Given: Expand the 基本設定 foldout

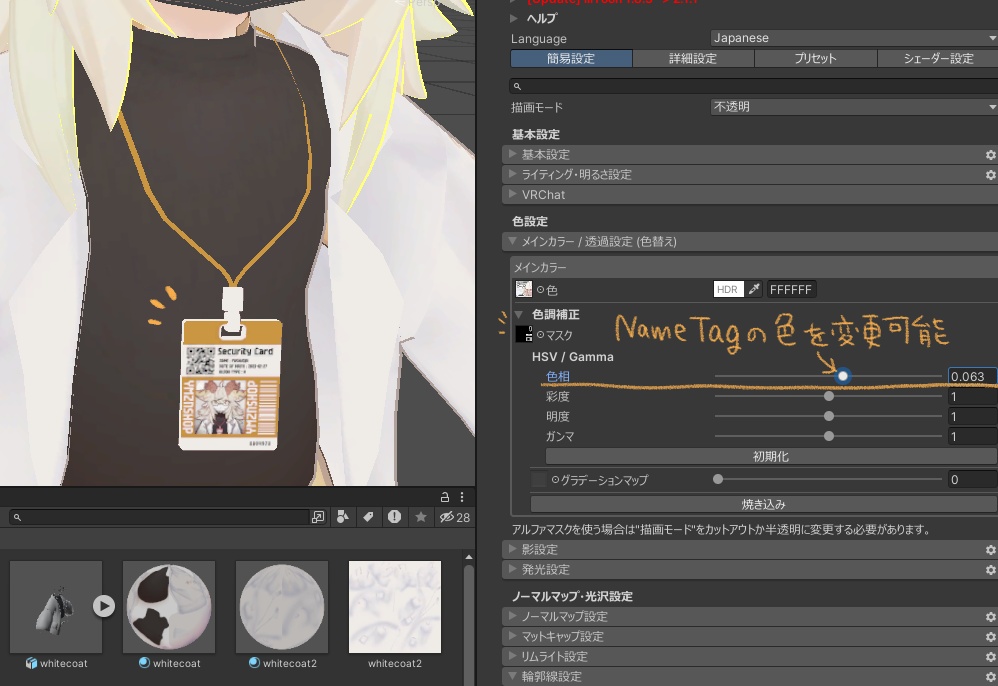Looking at the screenshot, I should click(x=512, y=154).
